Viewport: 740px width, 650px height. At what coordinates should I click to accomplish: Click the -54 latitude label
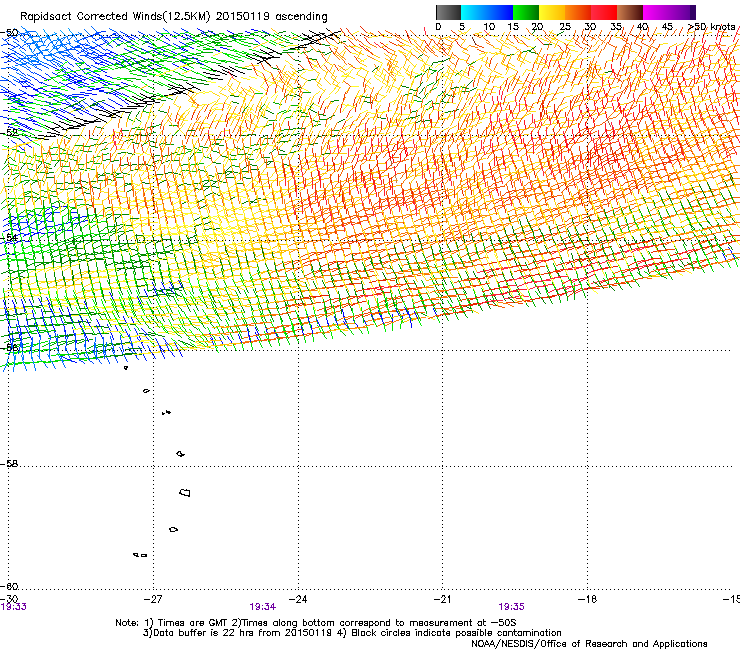tap(8, 237)
